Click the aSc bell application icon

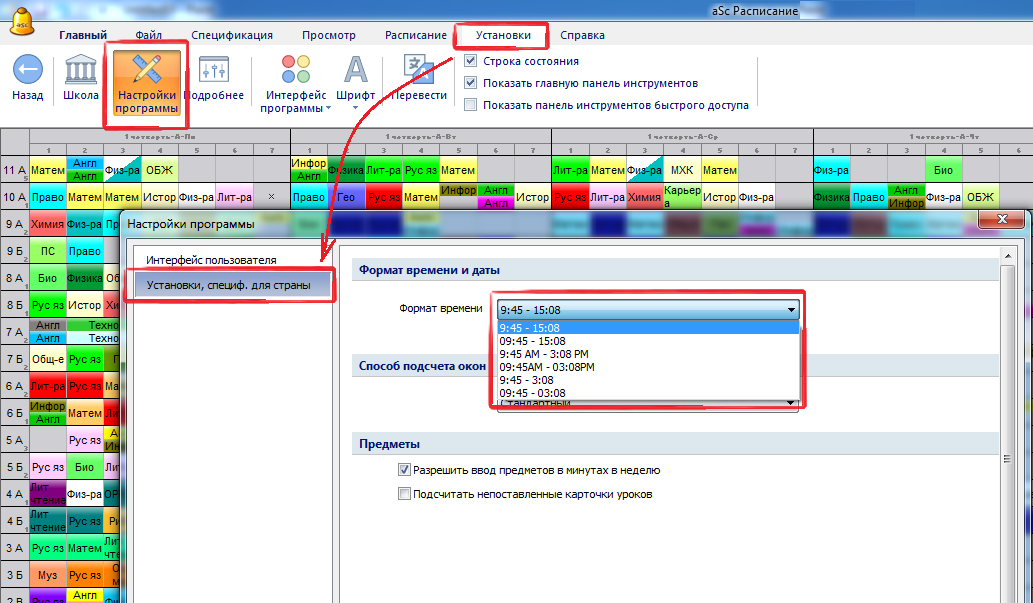(x=20, y=18)
